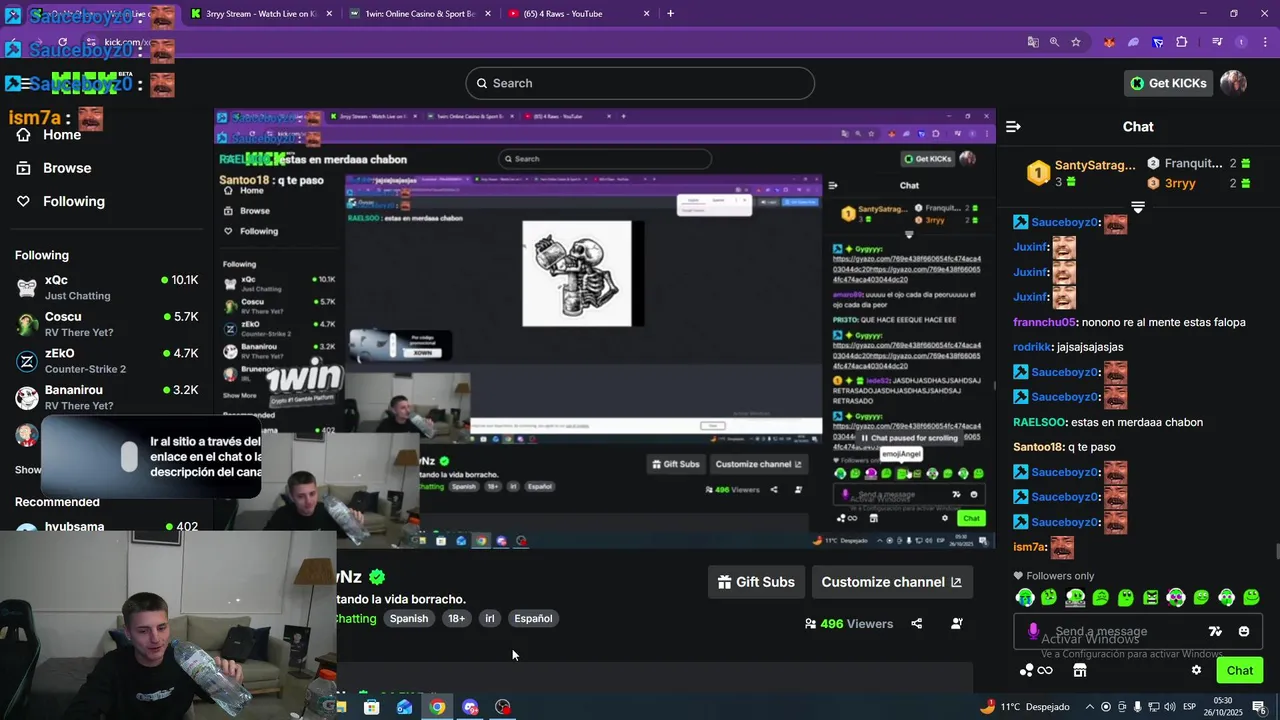Screen dimensions: 1280x720
Task: Click the 11°C Despejado weather widget
Action: click(x=1025, y=707)
